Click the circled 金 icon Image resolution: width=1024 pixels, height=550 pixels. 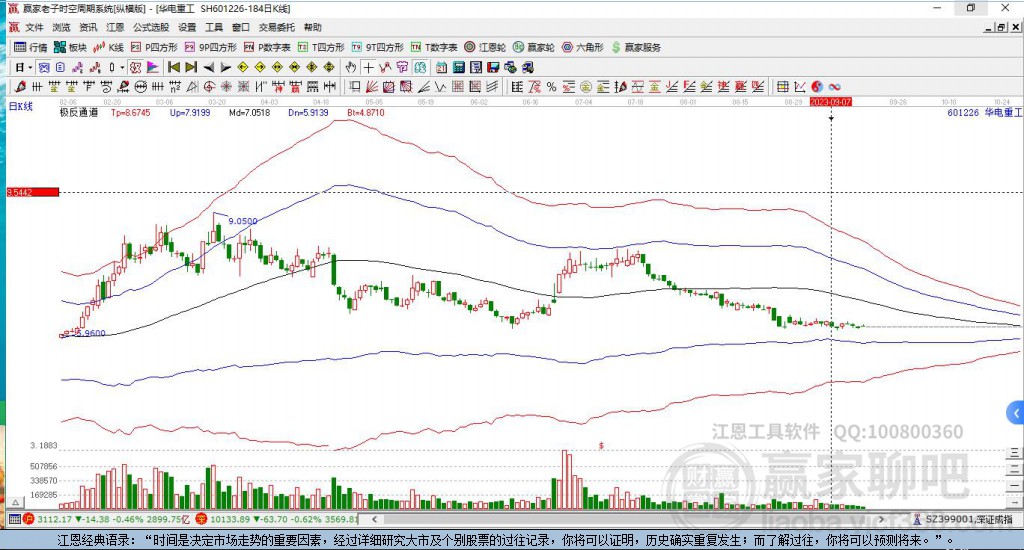click(586, 86)
